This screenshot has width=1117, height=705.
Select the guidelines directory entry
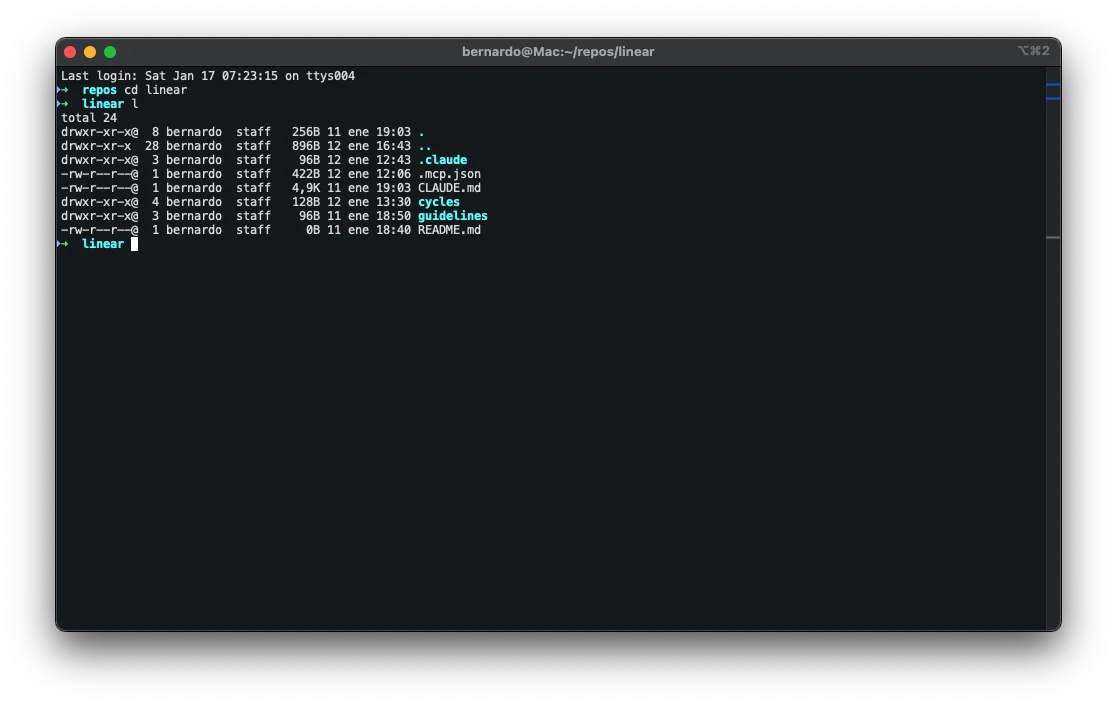(452, 216)
